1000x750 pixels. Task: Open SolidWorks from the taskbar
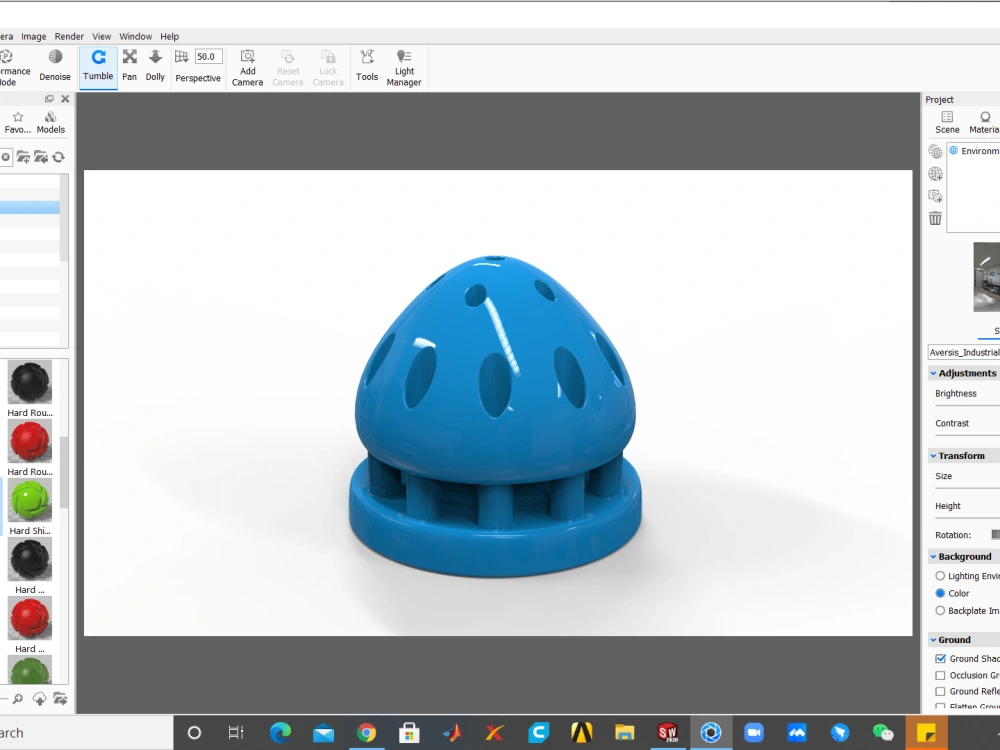click(667, 733)
